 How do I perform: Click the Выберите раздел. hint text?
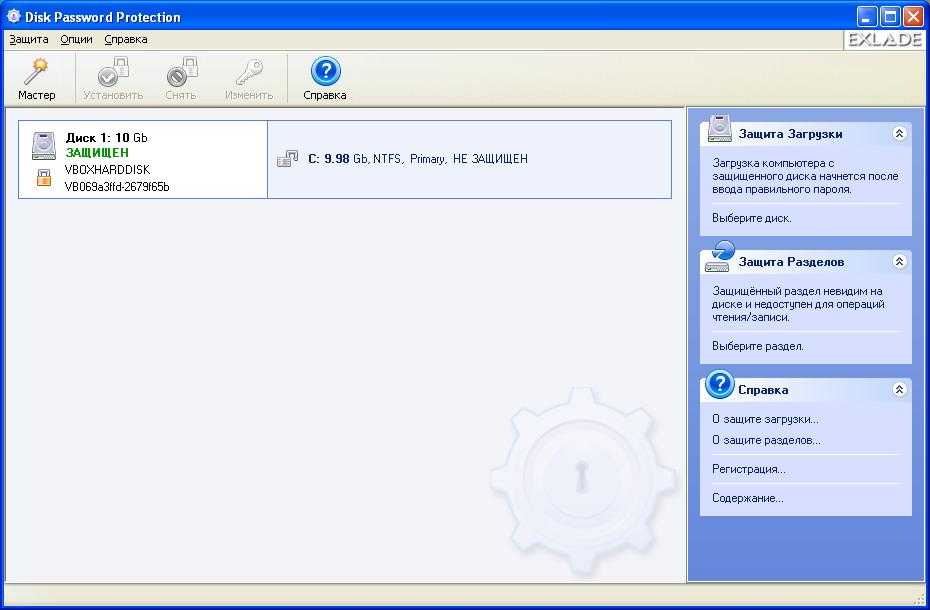(x=757, y=346)
